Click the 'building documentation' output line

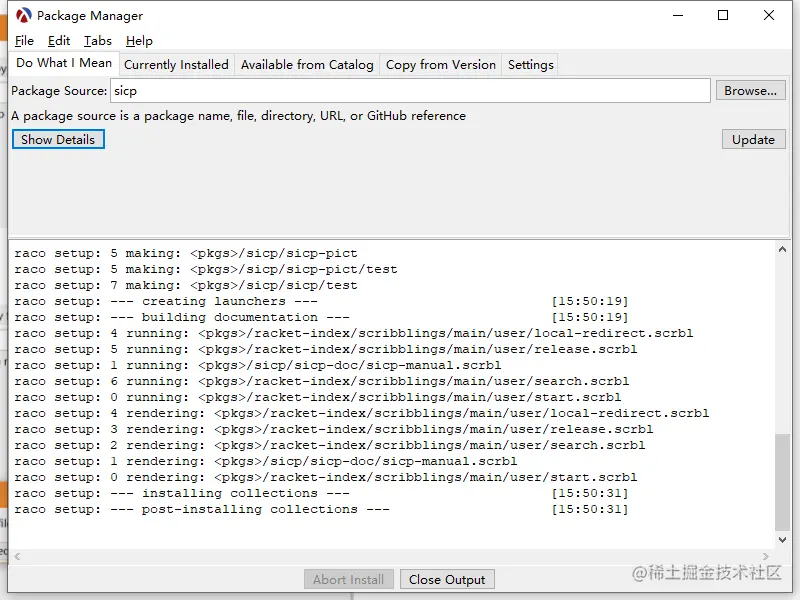321,317
